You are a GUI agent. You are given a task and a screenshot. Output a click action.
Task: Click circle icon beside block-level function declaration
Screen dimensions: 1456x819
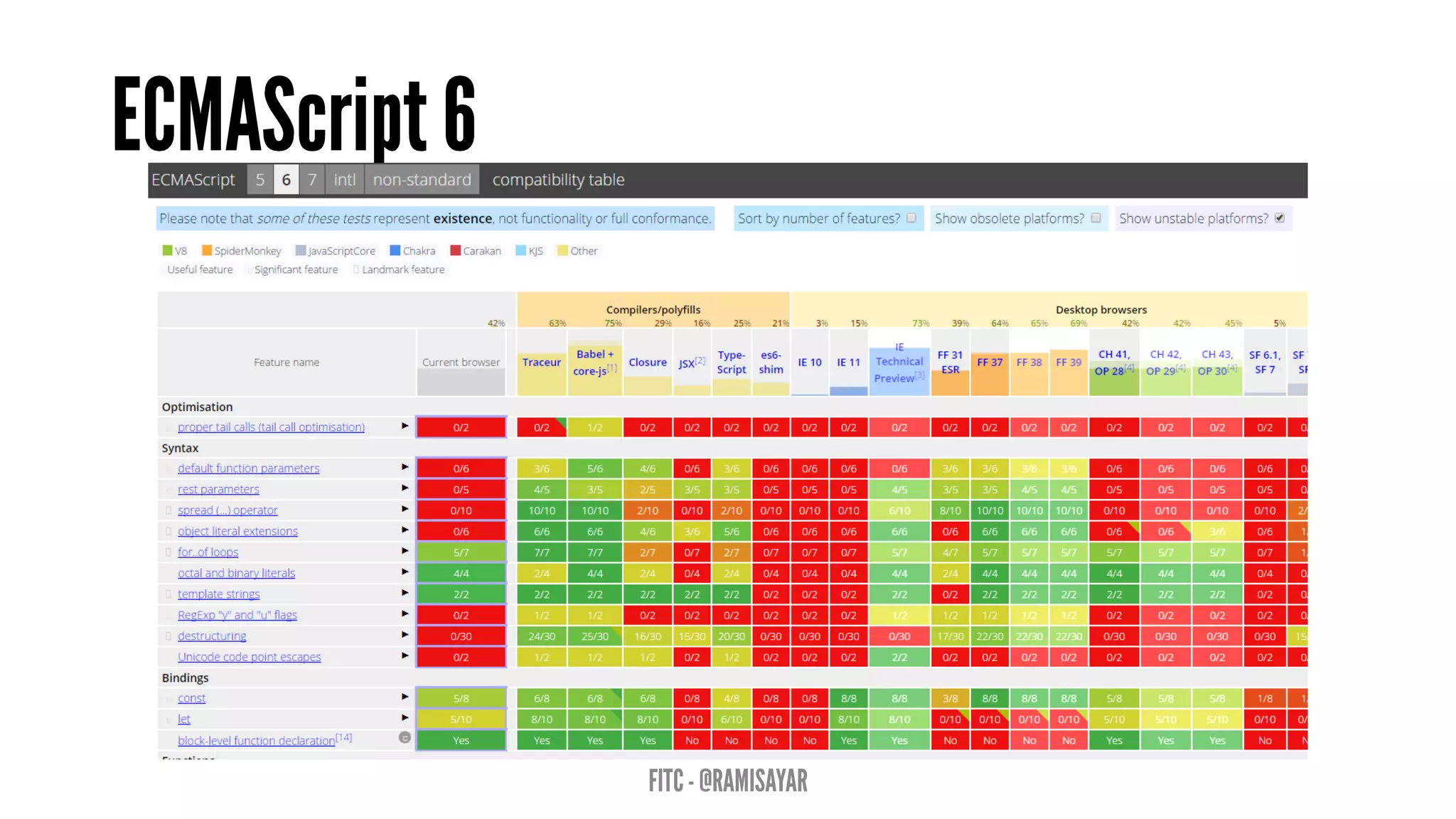point(405,738)
